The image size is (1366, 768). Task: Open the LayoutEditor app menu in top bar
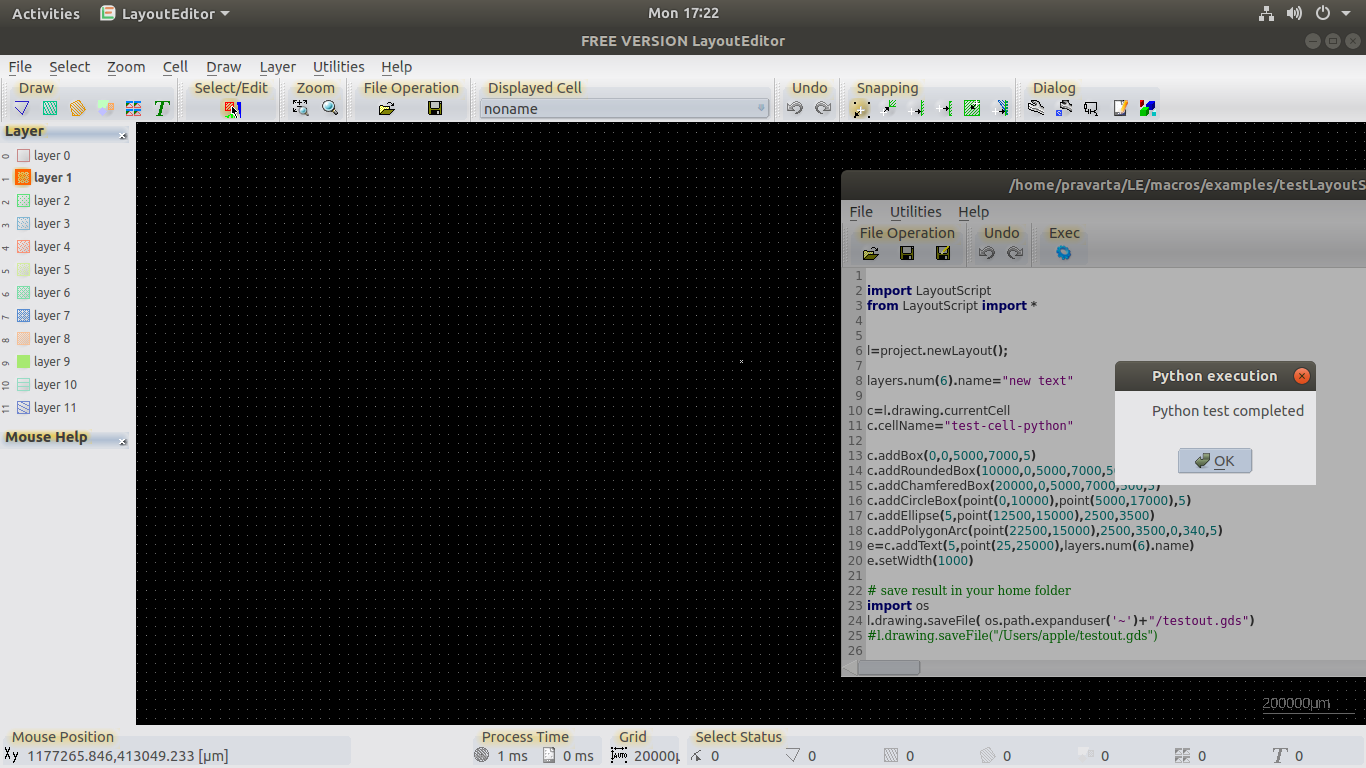[x=165, y=13]
